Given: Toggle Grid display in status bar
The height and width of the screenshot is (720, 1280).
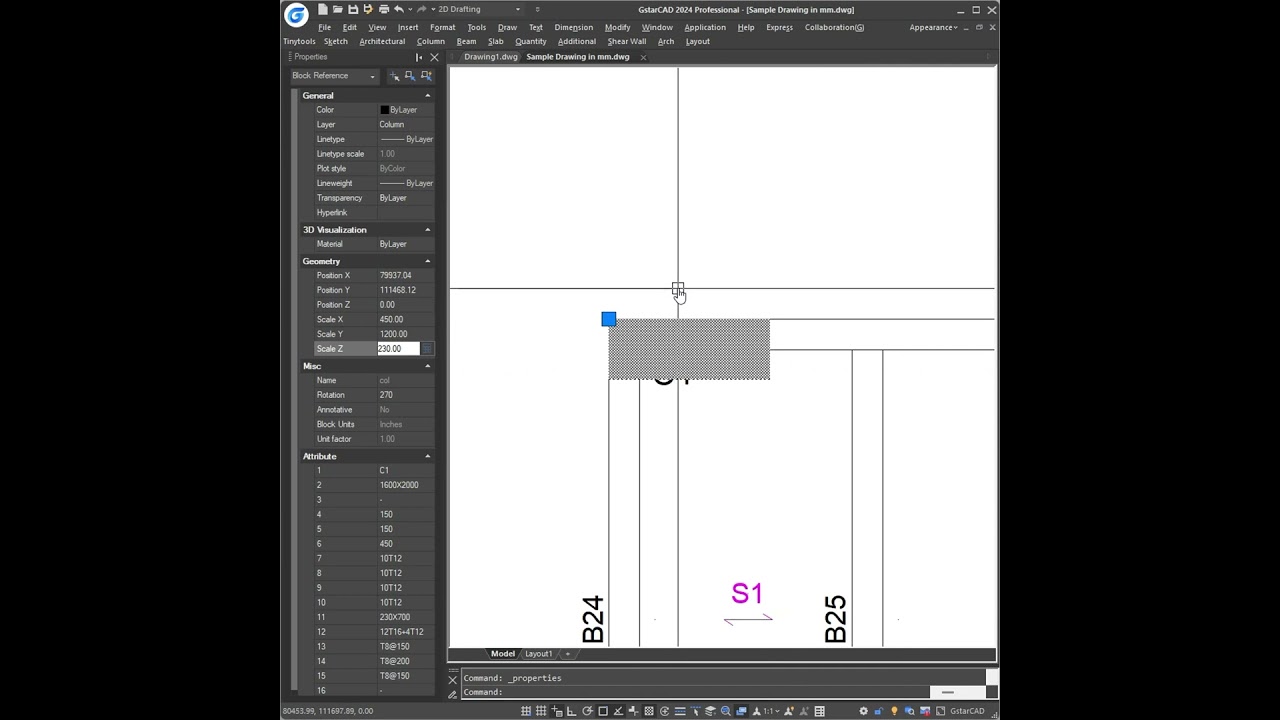Looking at the screenshot, I should point(541,711).
